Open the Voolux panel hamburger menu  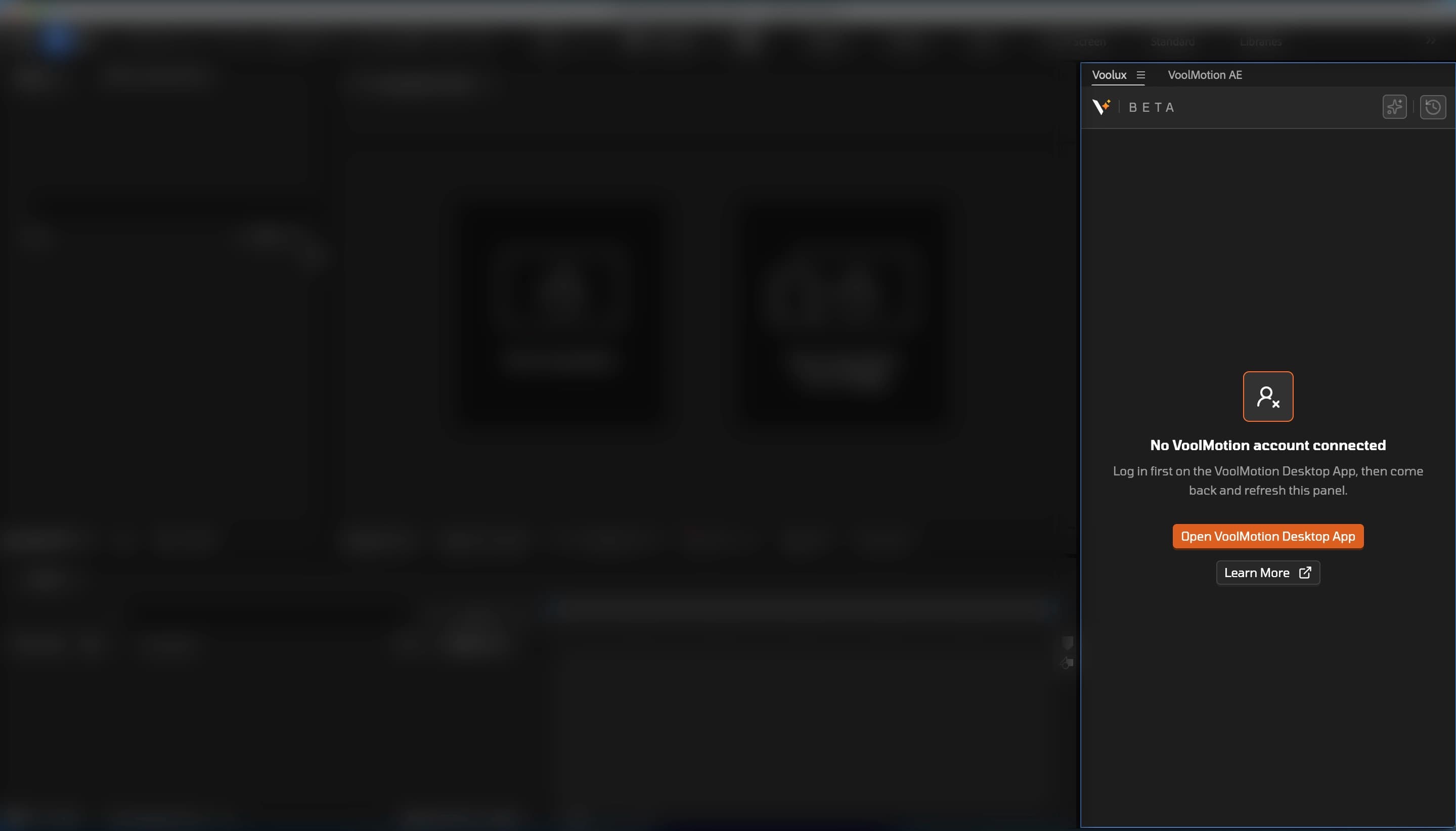pyautogui.click(x=1140, y=75)
